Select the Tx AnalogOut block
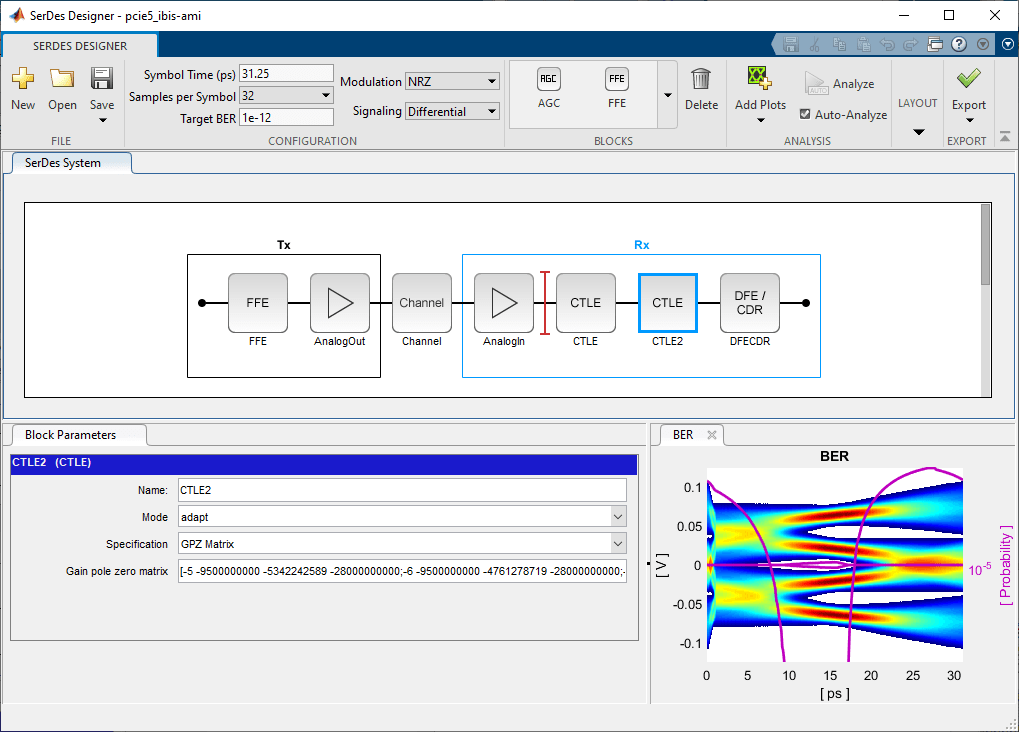Screen dimensions: 1019x732 (340, 303)
